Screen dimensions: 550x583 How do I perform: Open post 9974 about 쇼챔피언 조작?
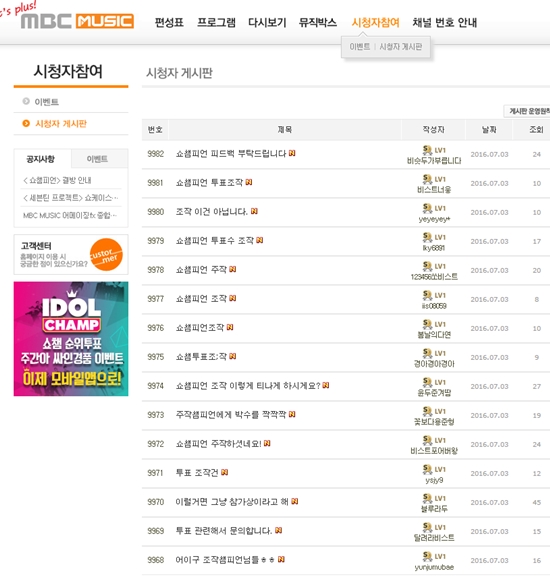[x=248, y=386]
